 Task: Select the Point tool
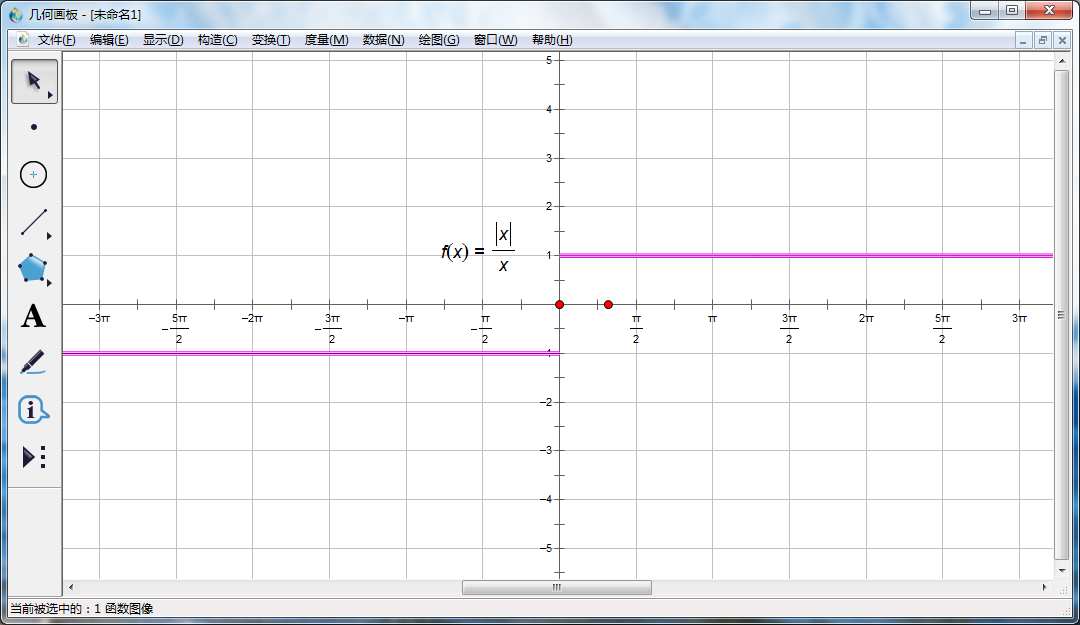click(x=34, y=127)
